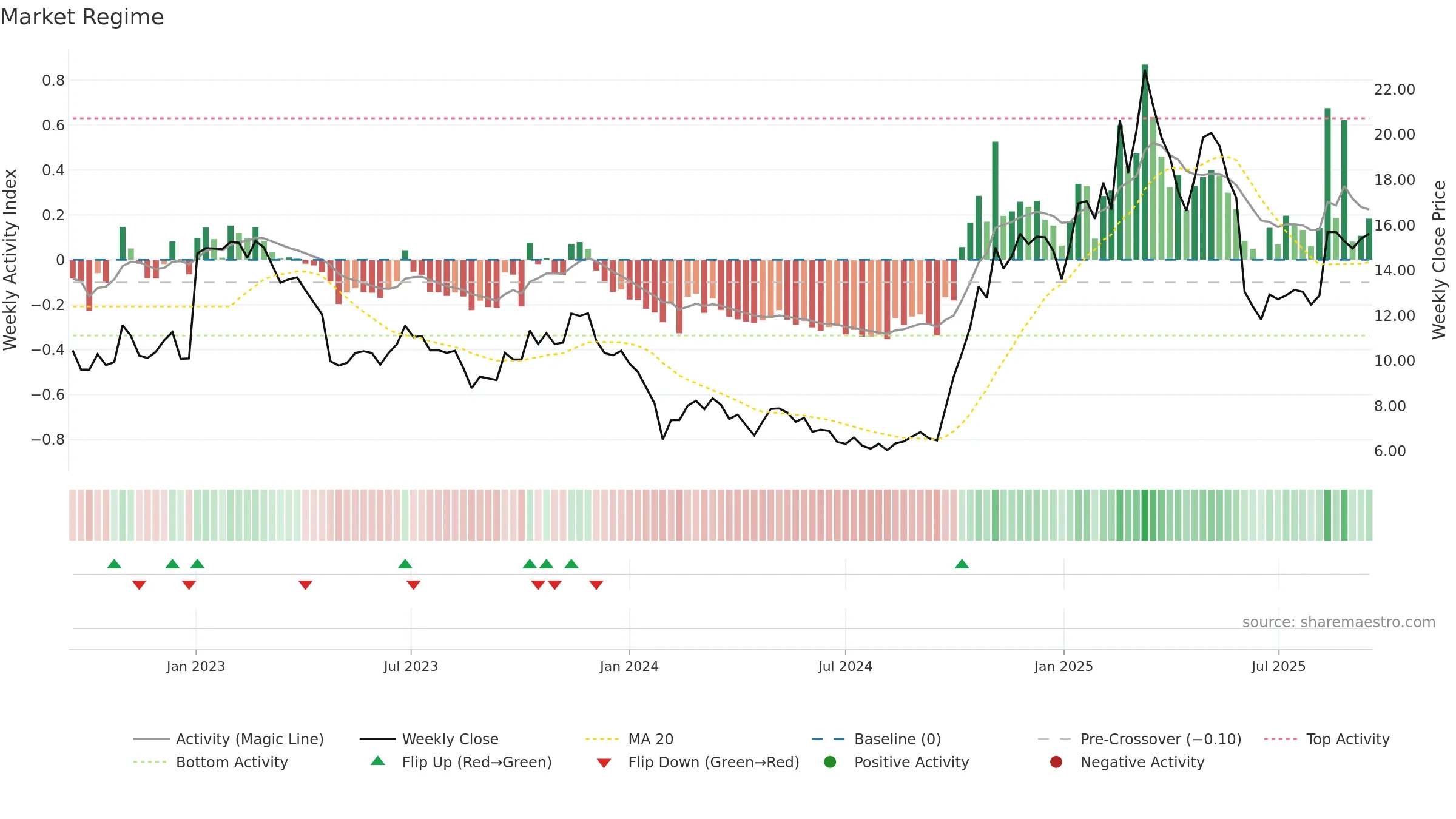Click the flip up marker at Jan 2023

197,564
